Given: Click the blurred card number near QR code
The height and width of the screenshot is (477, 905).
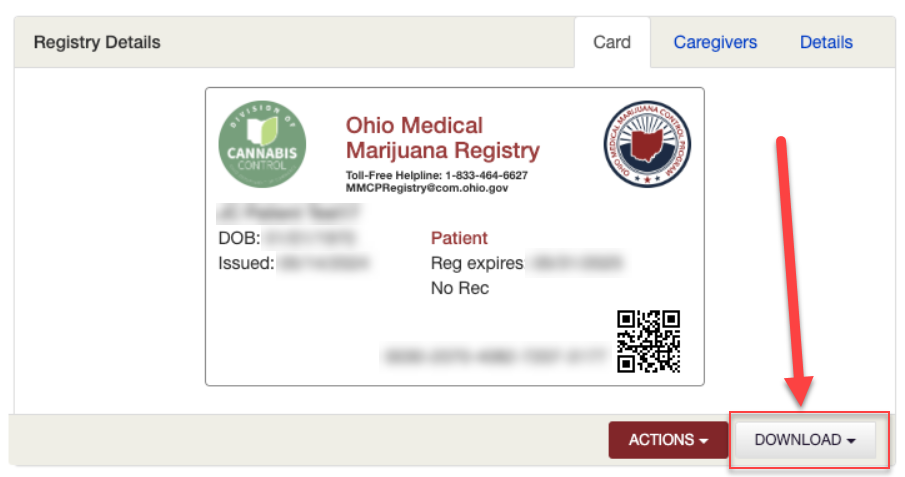Looking at the screenshot, I should coord(495,353).
